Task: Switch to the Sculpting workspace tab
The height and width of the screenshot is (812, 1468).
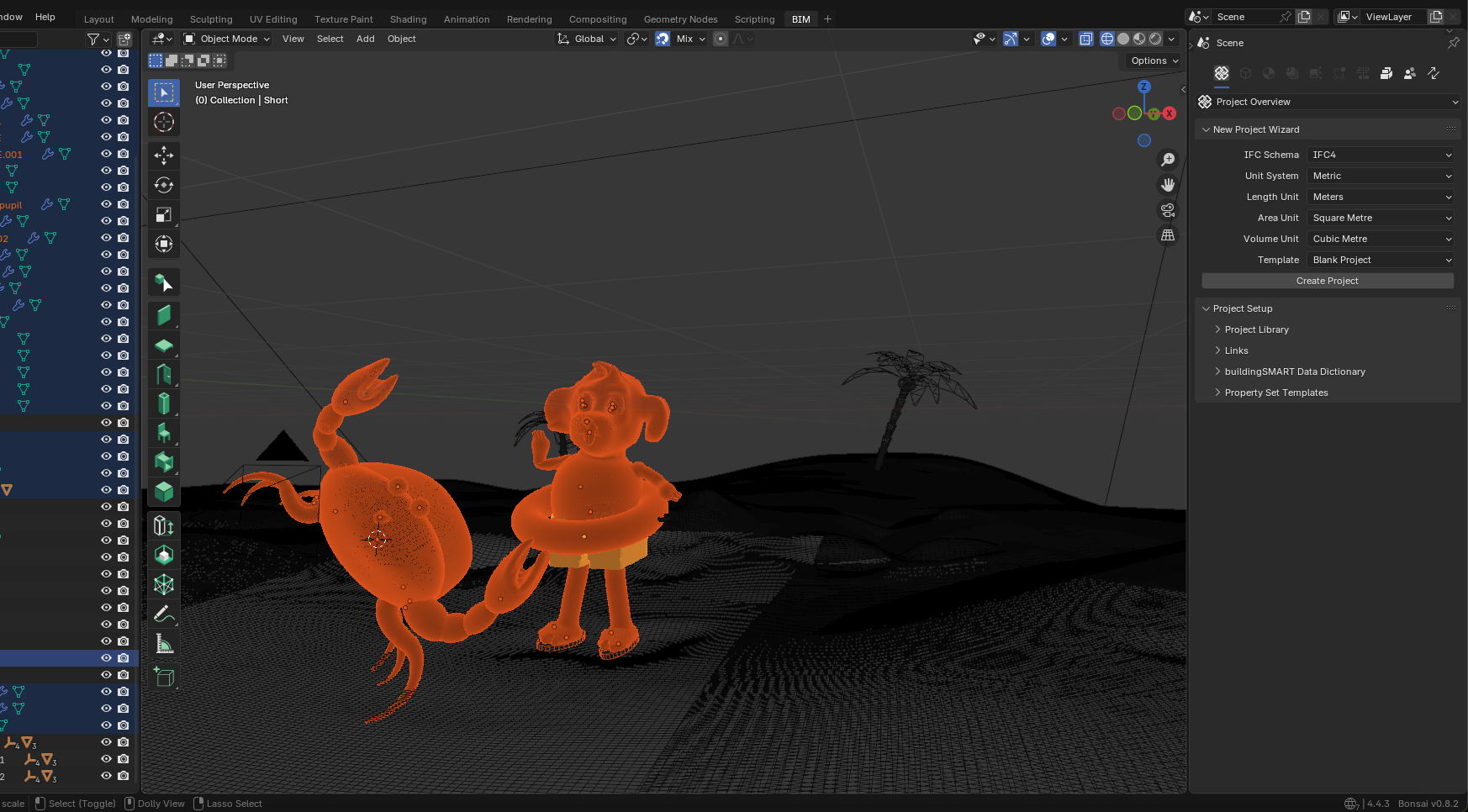Action: point(211,19)
